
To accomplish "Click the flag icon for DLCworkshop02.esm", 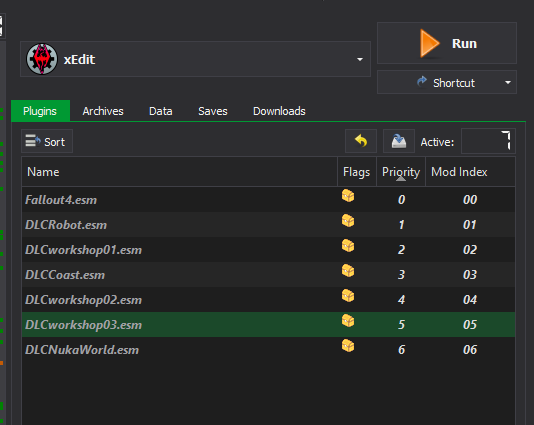I will click(348, 296).
